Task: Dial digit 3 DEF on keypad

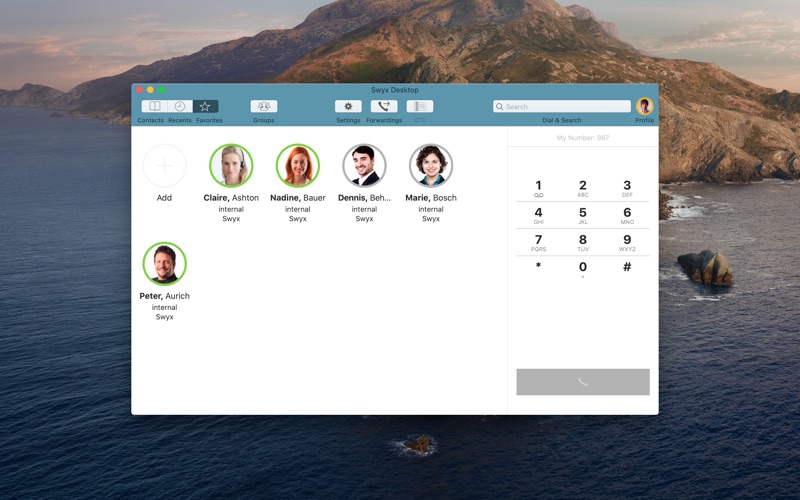Action: tap(627, 188)
